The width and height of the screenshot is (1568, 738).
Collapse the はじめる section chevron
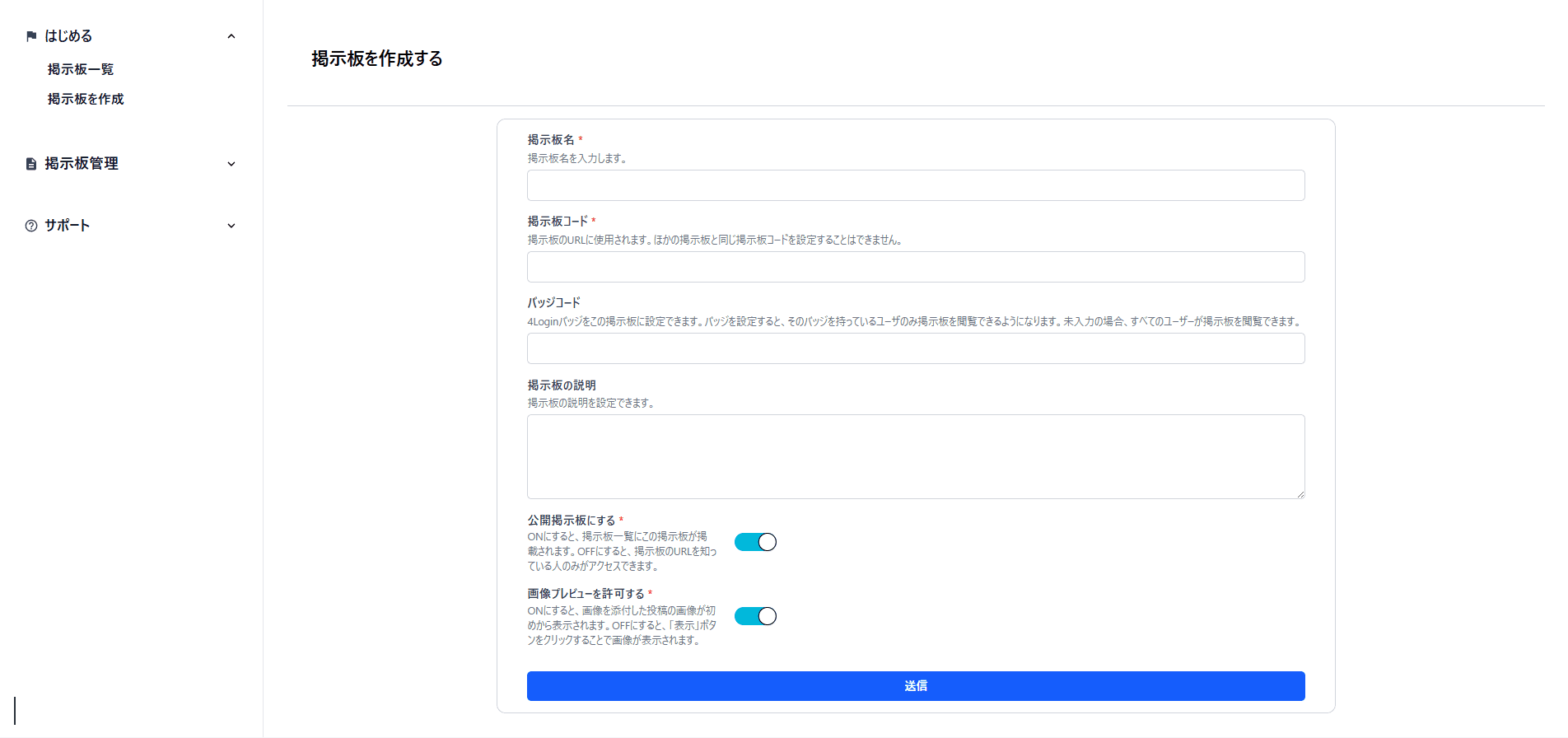click(231, 36)
